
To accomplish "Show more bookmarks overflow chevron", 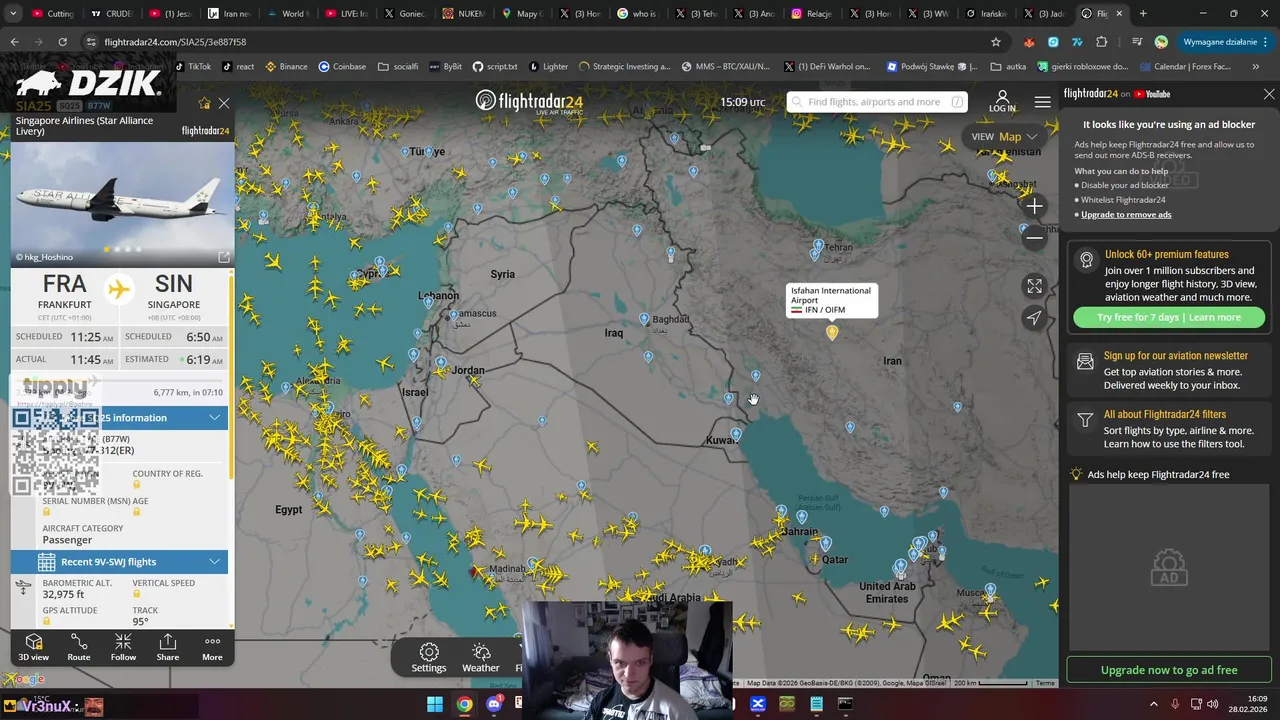I will pyautogui.click(x=1256, y=67).
